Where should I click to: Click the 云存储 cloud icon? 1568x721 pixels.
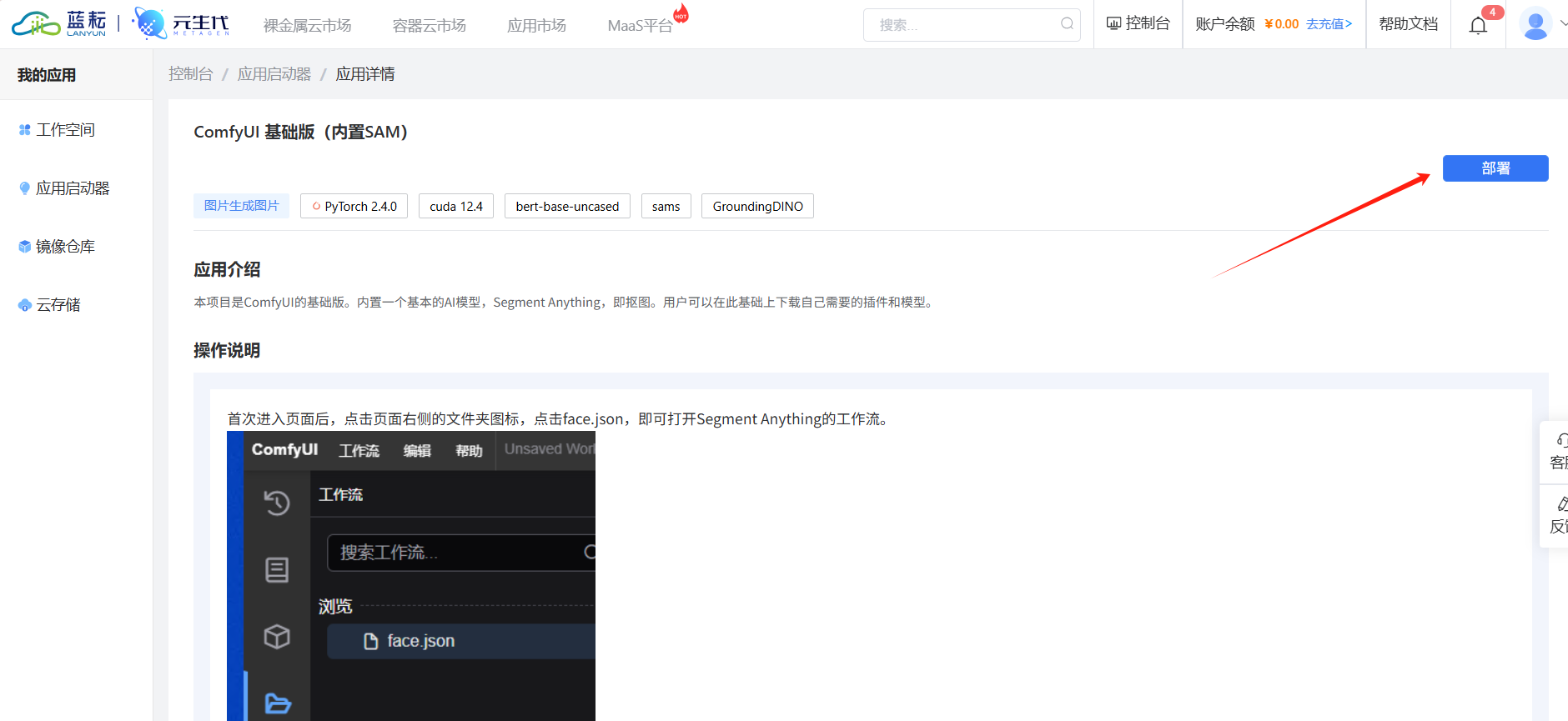point(25,305)
